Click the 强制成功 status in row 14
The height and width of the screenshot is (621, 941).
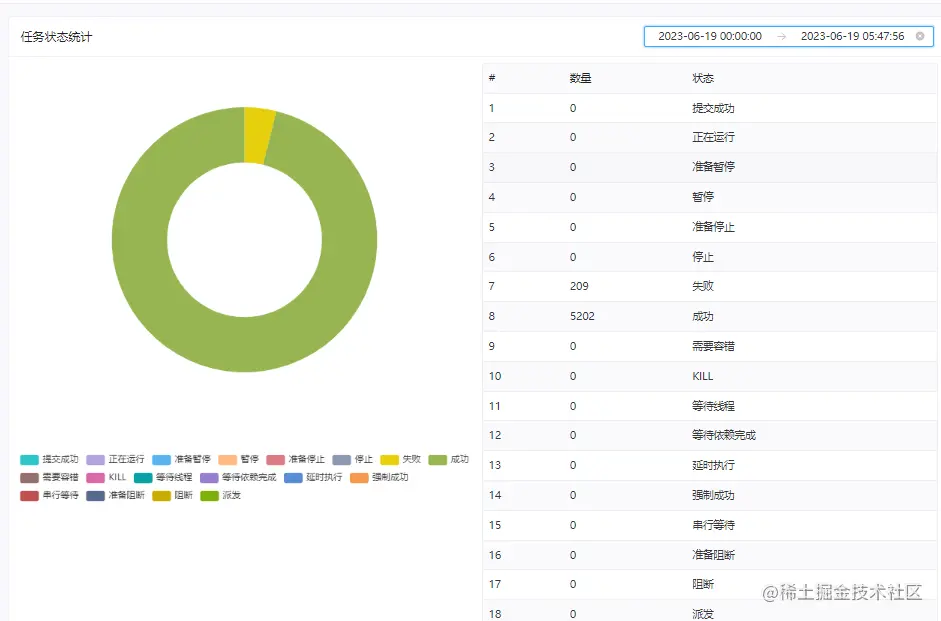tap(713, 495)
